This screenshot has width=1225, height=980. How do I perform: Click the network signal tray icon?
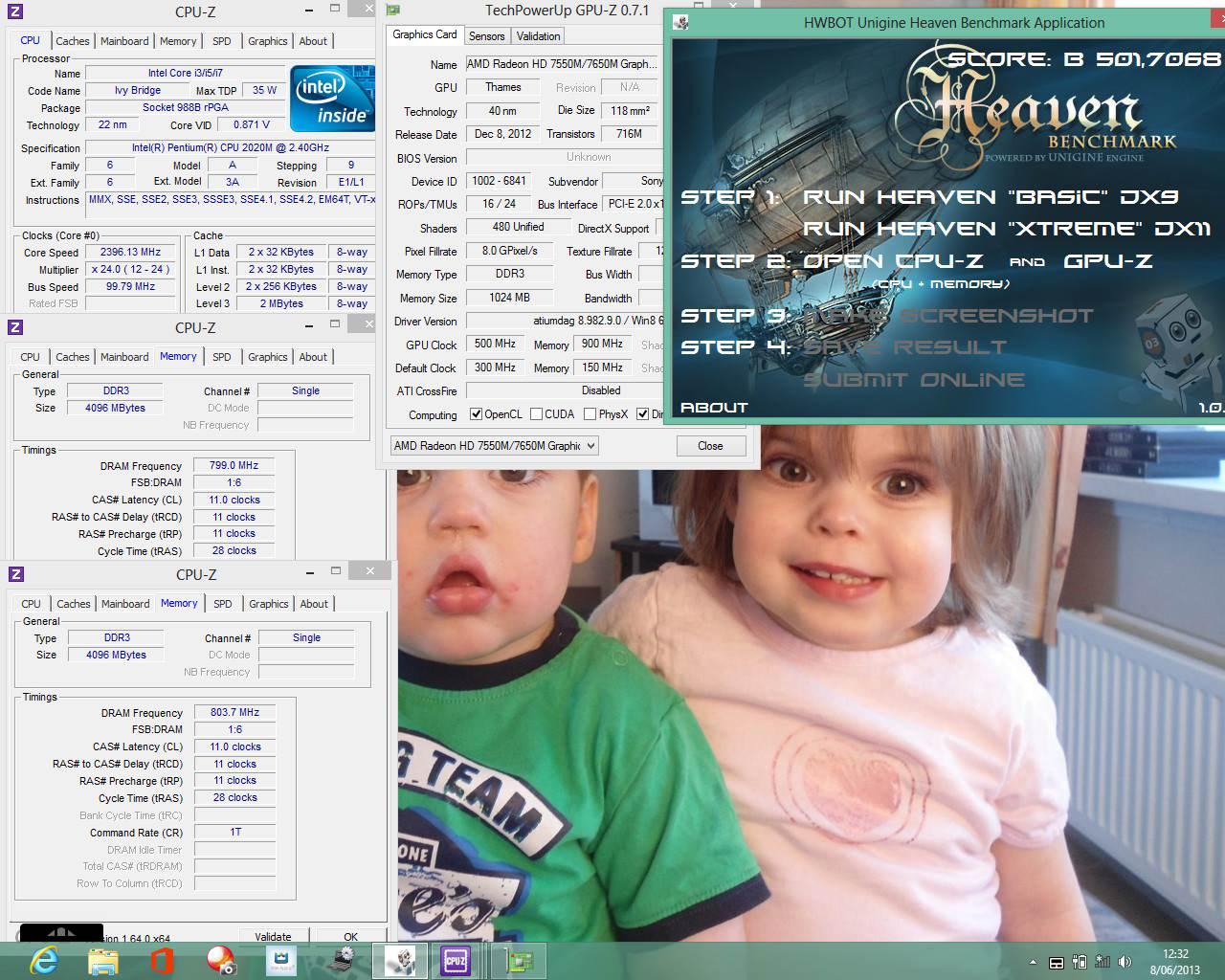[1102, 962]
